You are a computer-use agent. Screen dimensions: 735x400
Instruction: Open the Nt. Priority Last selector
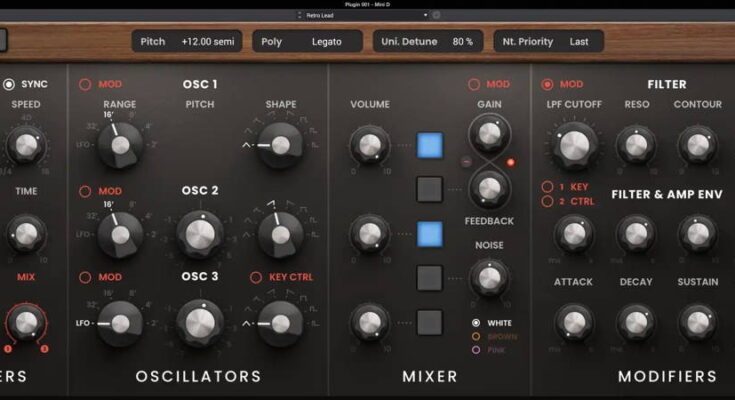point(548,42)
